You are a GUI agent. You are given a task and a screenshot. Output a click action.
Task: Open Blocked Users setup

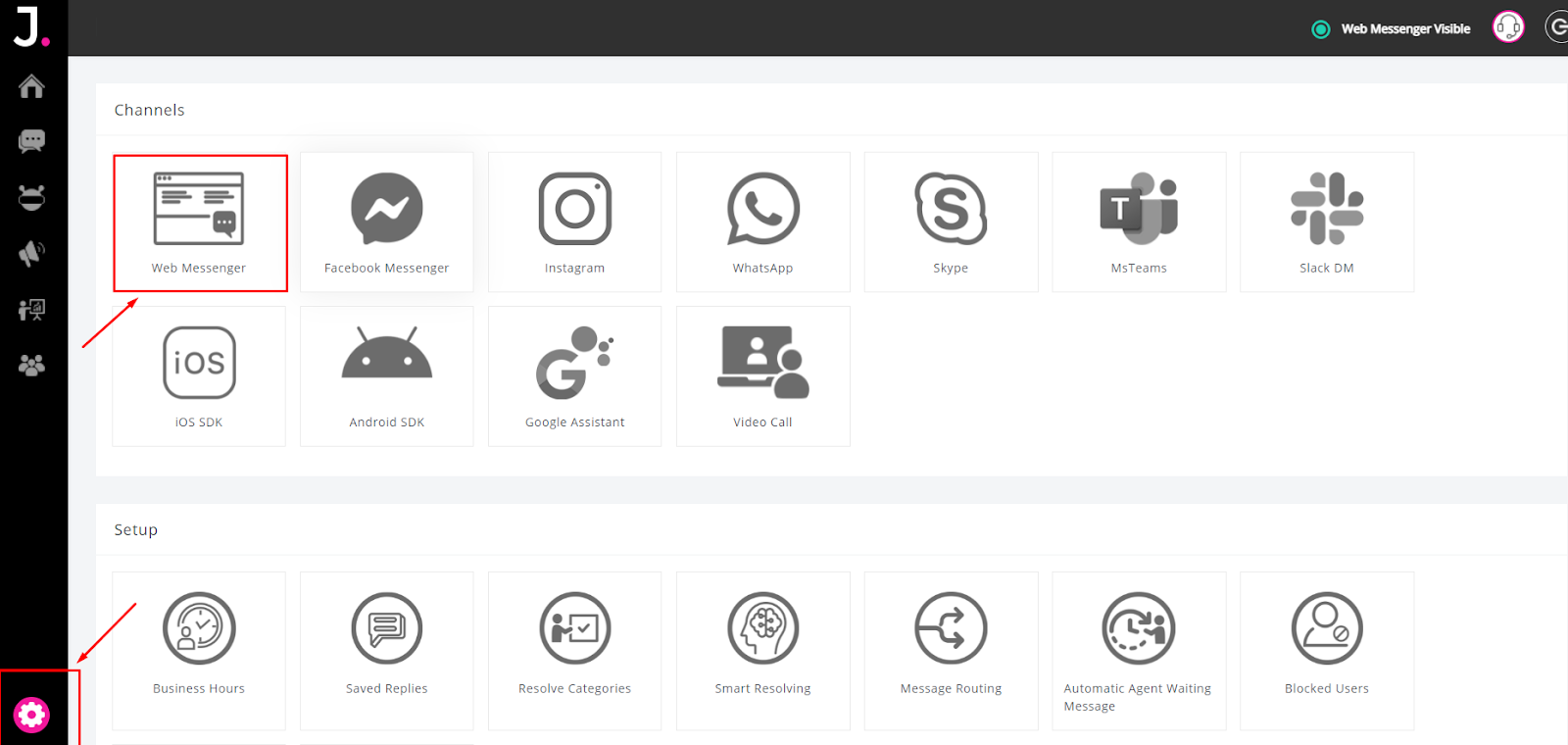click(1327, 651)
